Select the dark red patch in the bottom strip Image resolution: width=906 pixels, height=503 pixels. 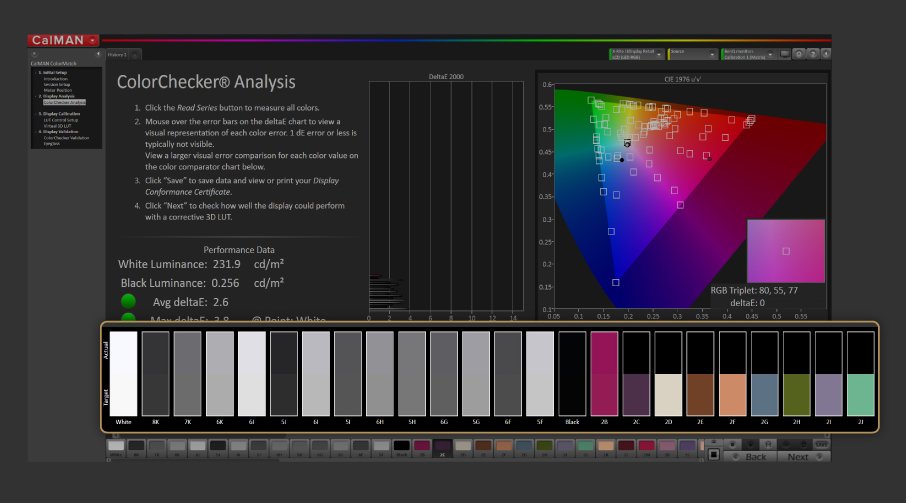[x=626, y=446]
